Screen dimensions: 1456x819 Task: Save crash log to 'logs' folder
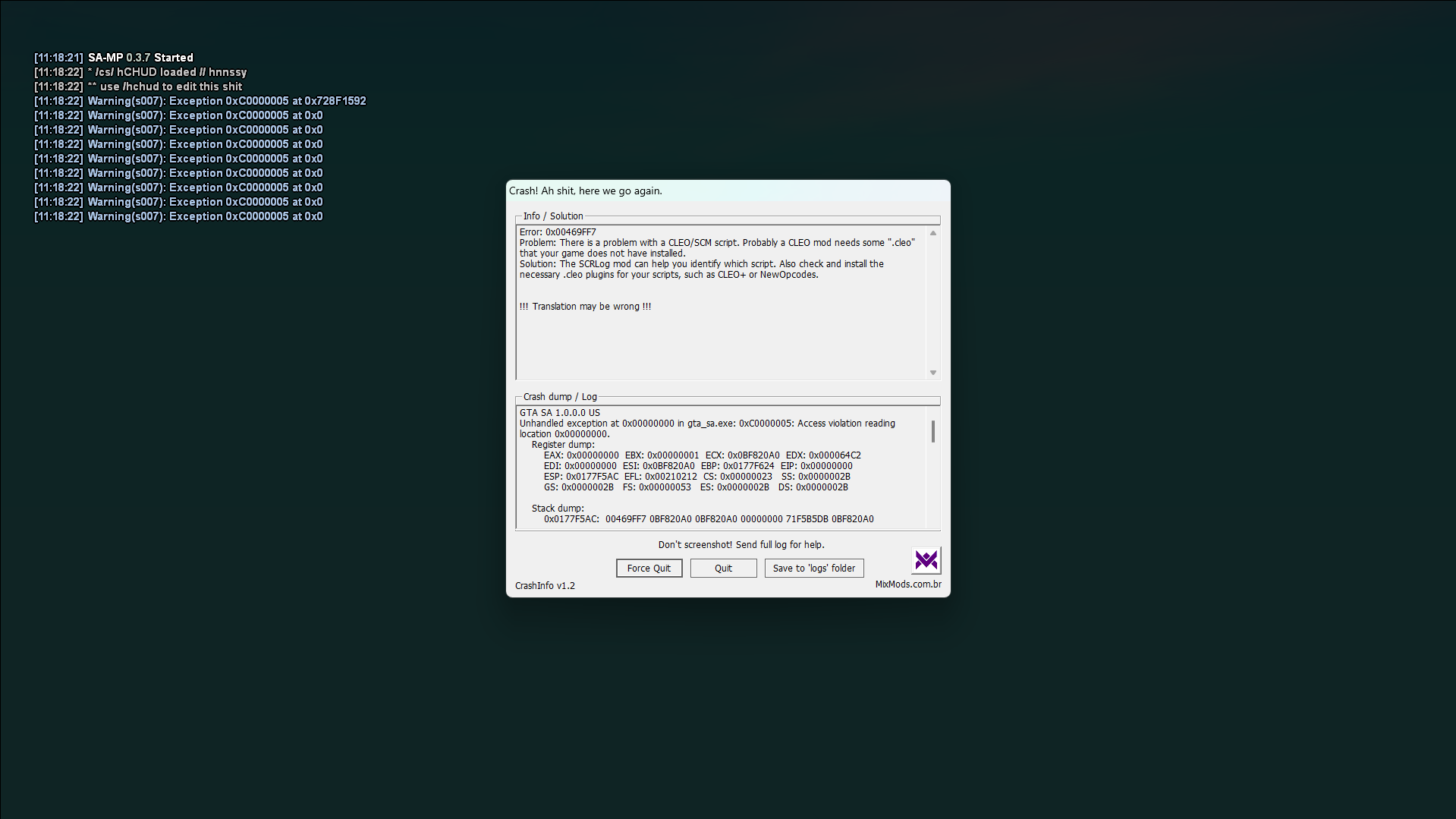pos(813,568)
